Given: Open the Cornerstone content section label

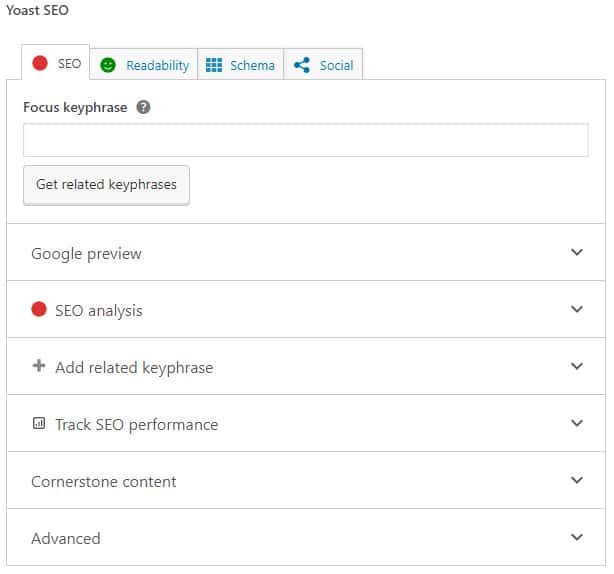Looking at the screenshot, I should 104,481.
